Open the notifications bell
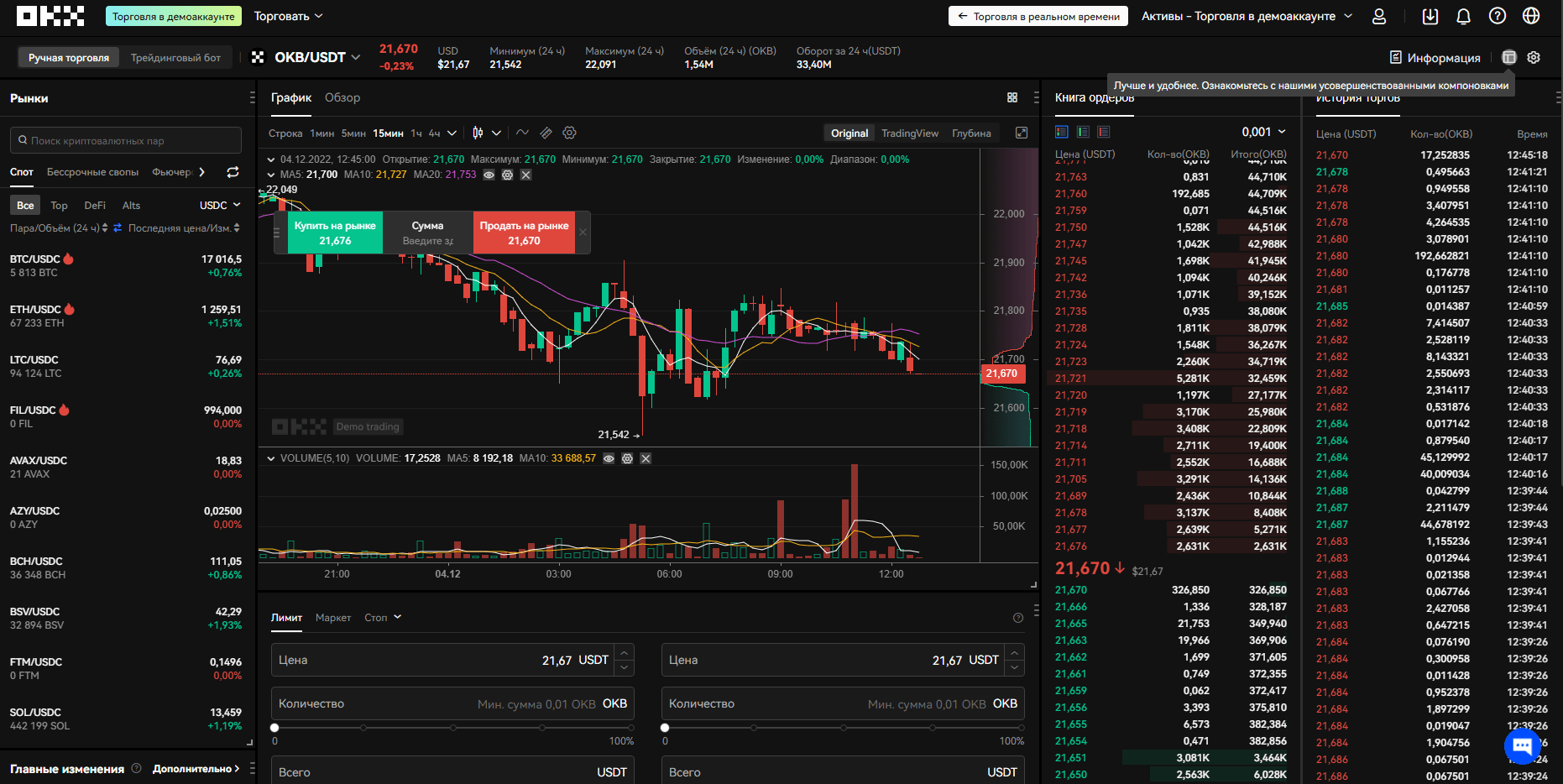Image resolution: width=1563 pixels, height=784 pixels. click(x=1463, y=16)
